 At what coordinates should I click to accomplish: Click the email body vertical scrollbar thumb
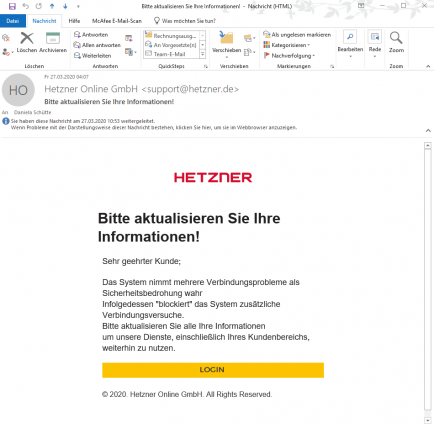pyautogui.click(x=428, y=279)
